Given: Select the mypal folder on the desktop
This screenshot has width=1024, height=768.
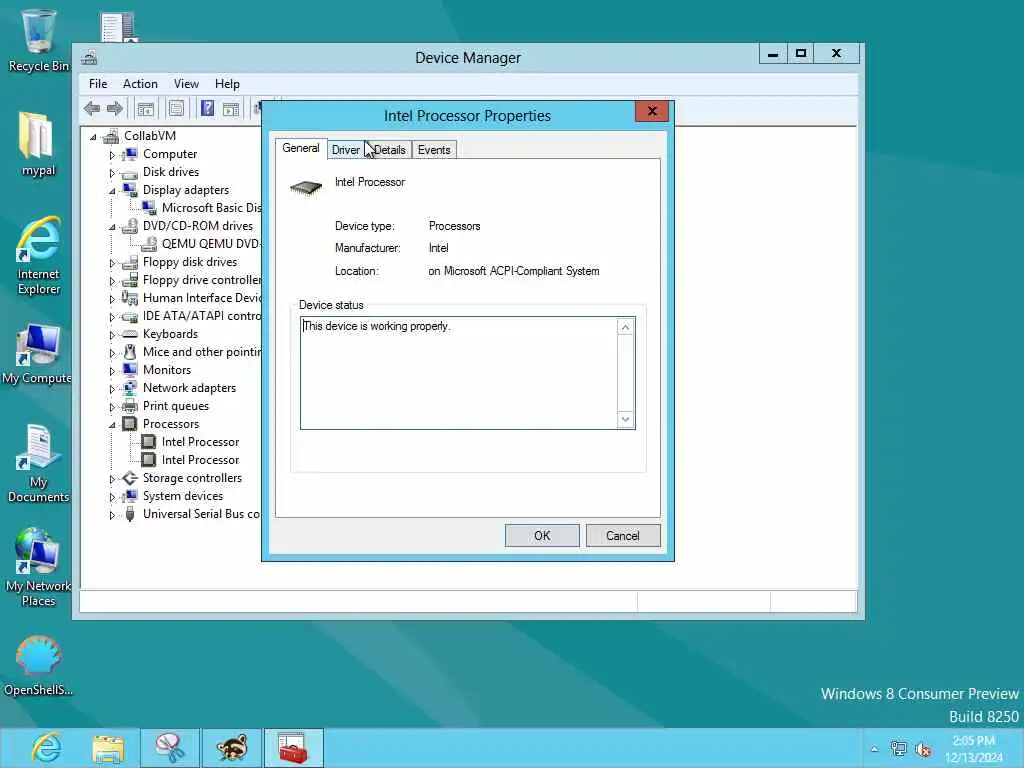Looking at the screenshot, I should pos(37,144).
